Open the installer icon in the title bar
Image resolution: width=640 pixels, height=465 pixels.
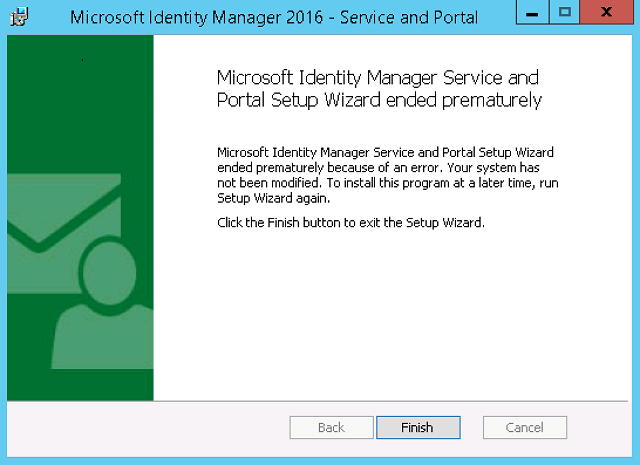click(19, 17)
